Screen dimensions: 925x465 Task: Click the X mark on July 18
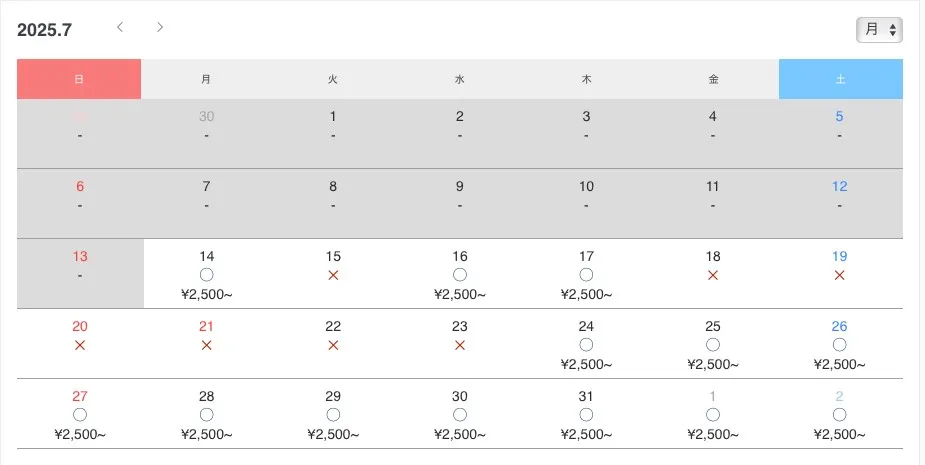713,275
